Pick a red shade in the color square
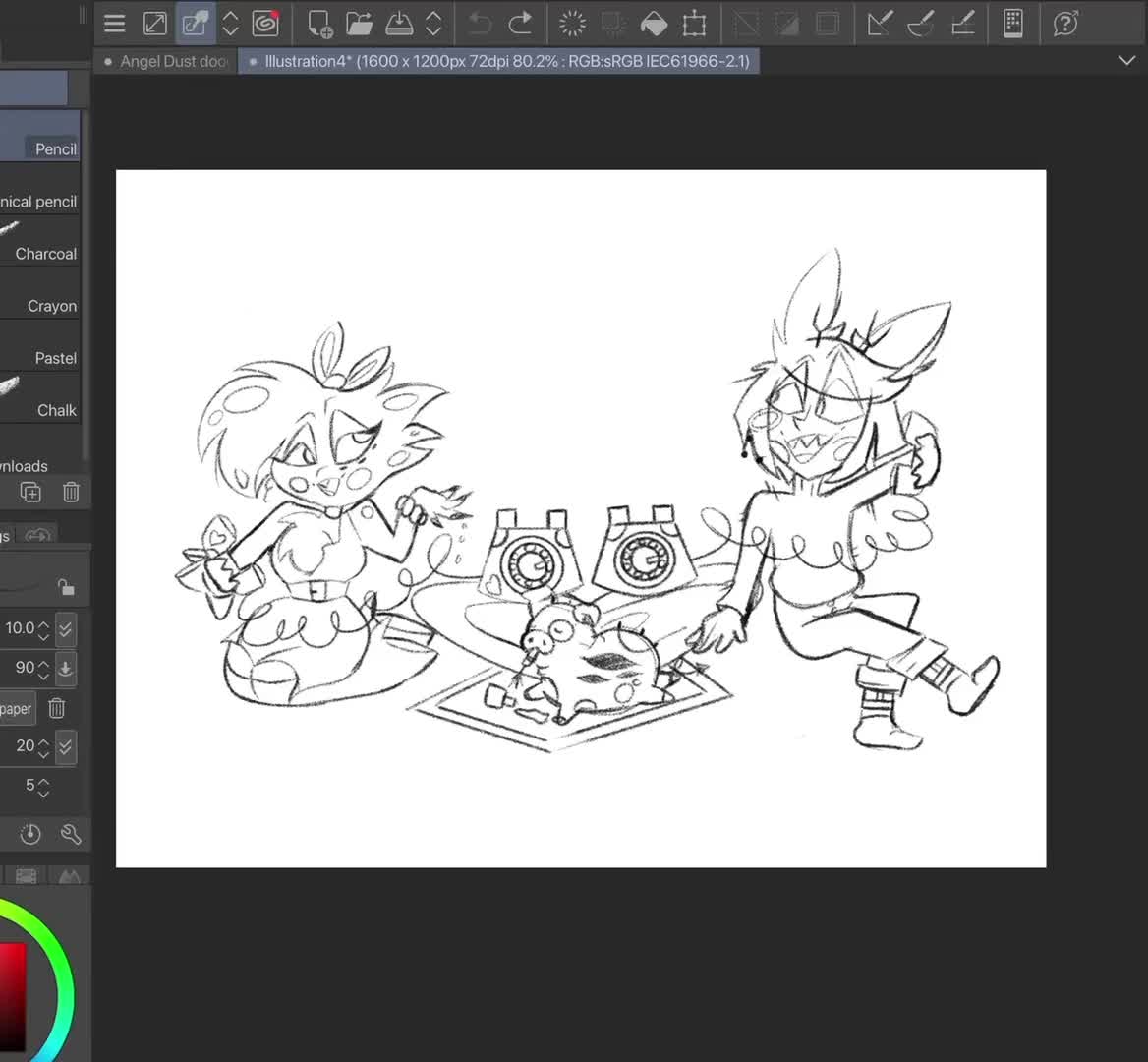 click(x=13, y=996)
